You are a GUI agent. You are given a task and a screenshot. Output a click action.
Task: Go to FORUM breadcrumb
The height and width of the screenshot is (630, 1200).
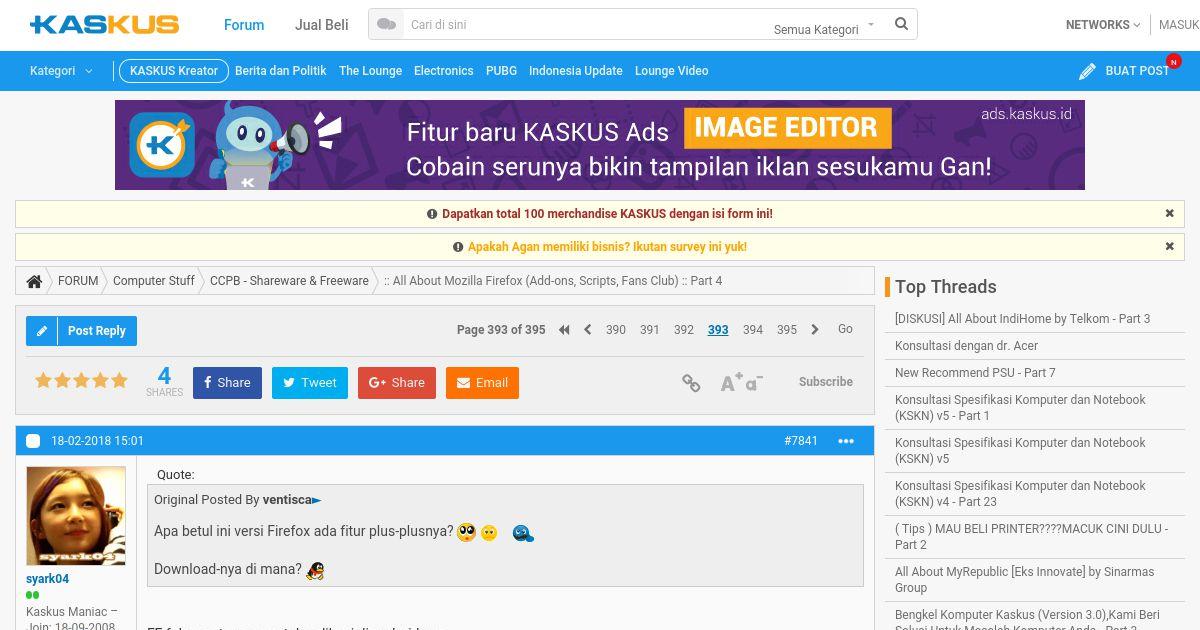pos(78,281)
